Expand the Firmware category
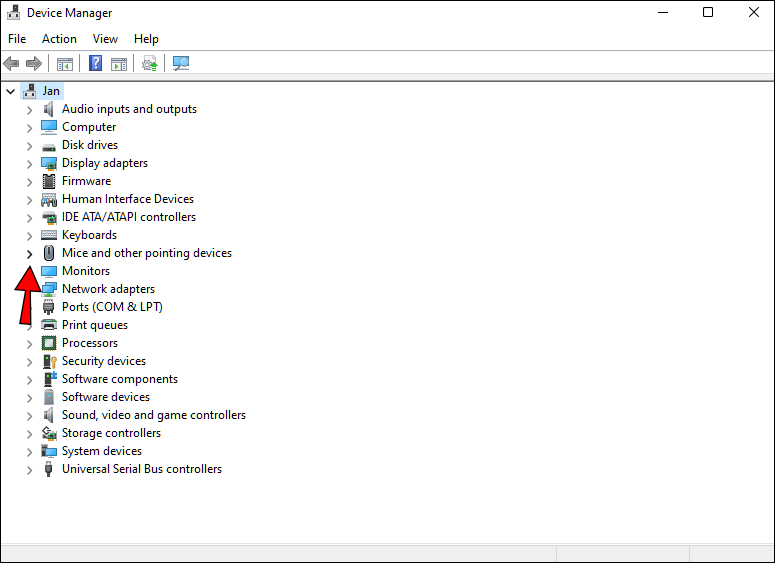 point(29,182)
